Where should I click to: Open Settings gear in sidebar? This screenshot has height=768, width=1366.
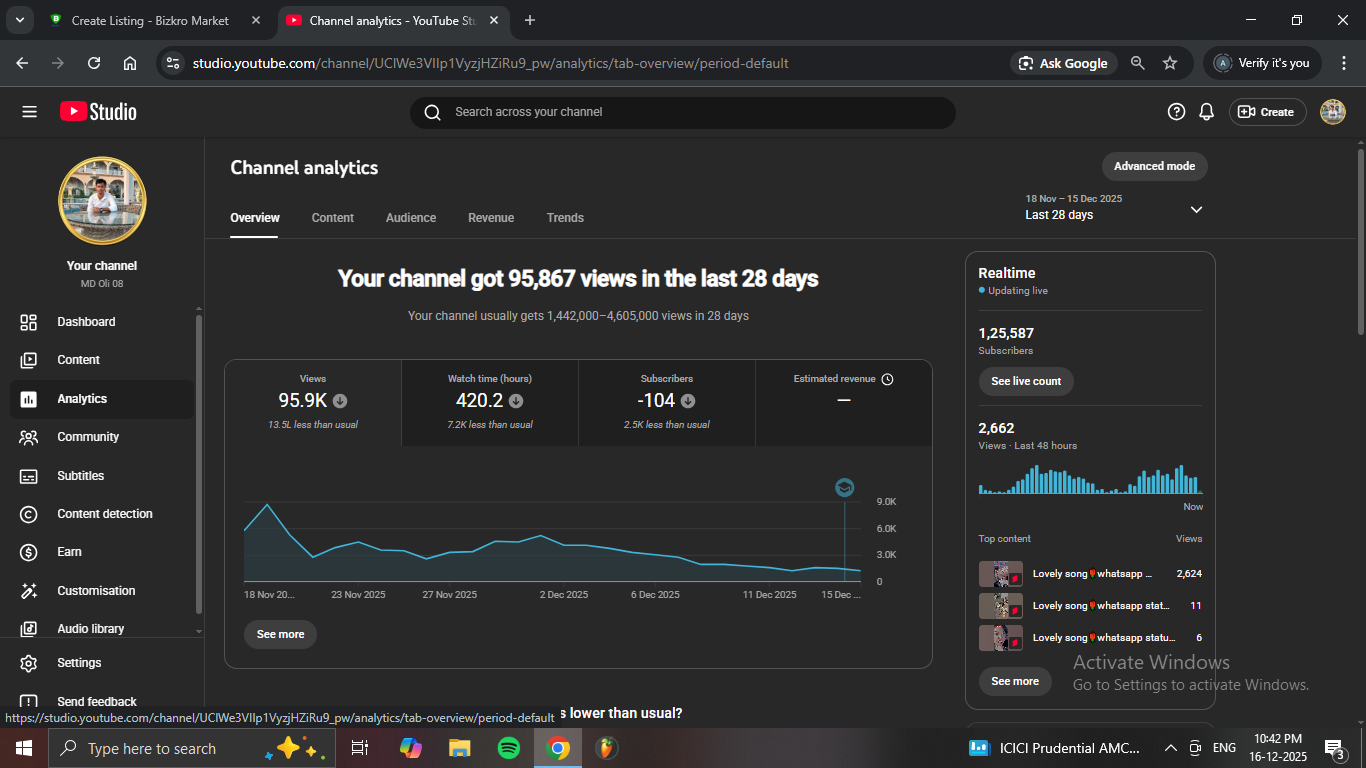point(78,663)
